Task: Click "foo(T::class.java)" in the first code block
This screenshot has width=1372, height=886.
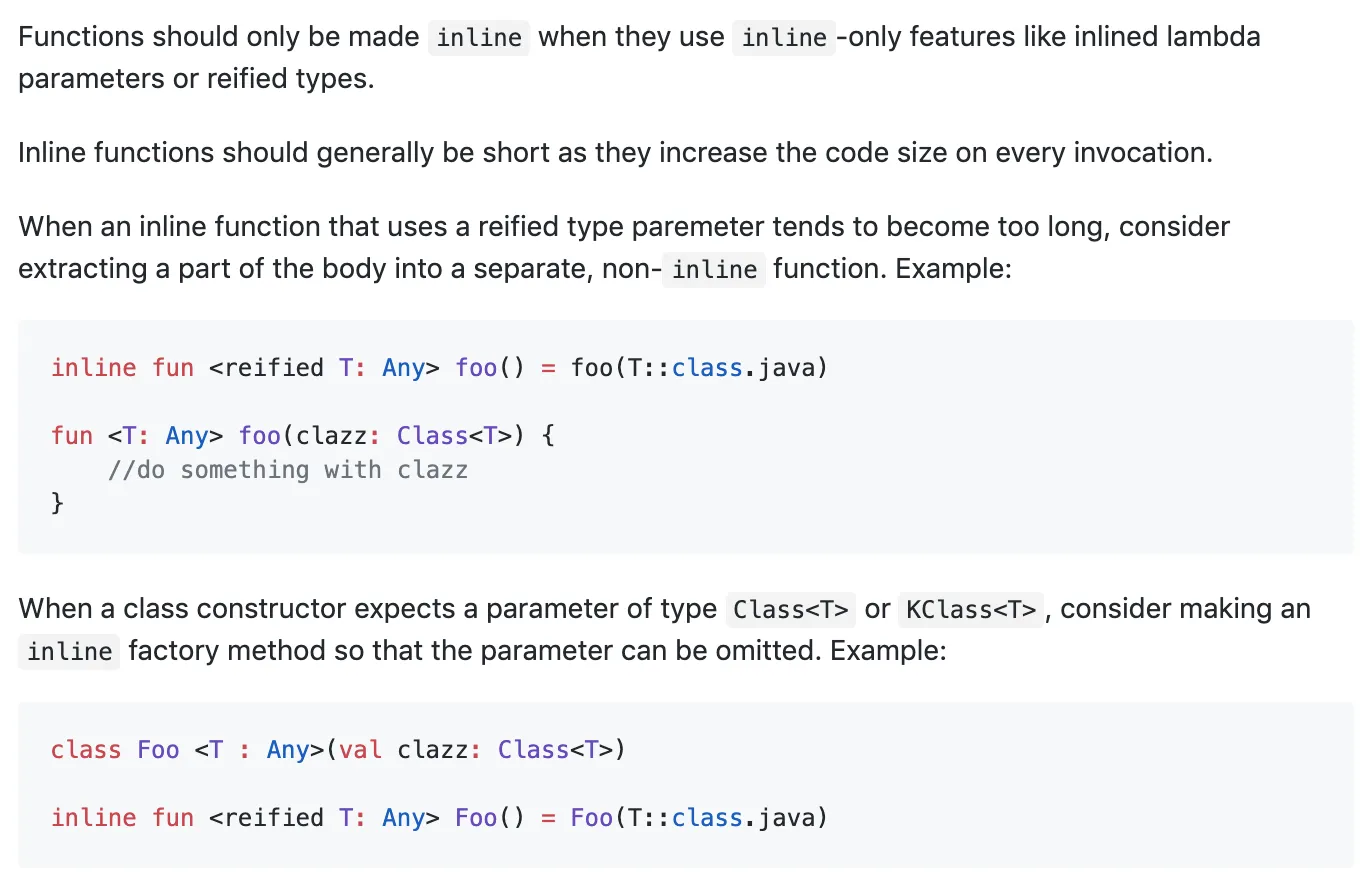Action: pos(699,368)
